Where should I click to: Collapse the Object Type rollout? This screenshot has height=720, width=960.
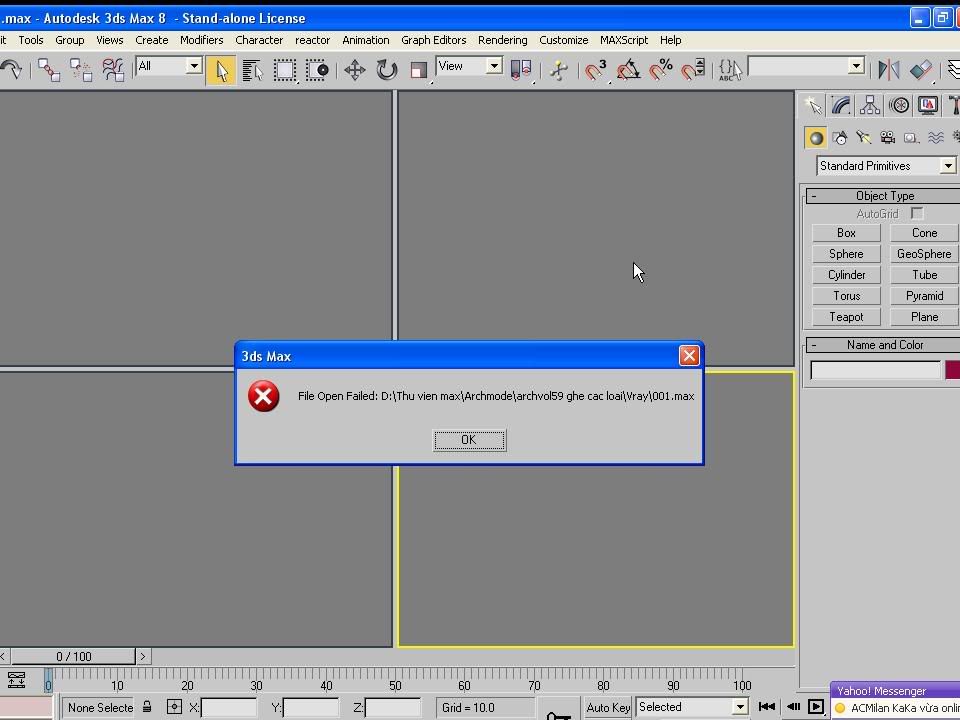(885, 196)
